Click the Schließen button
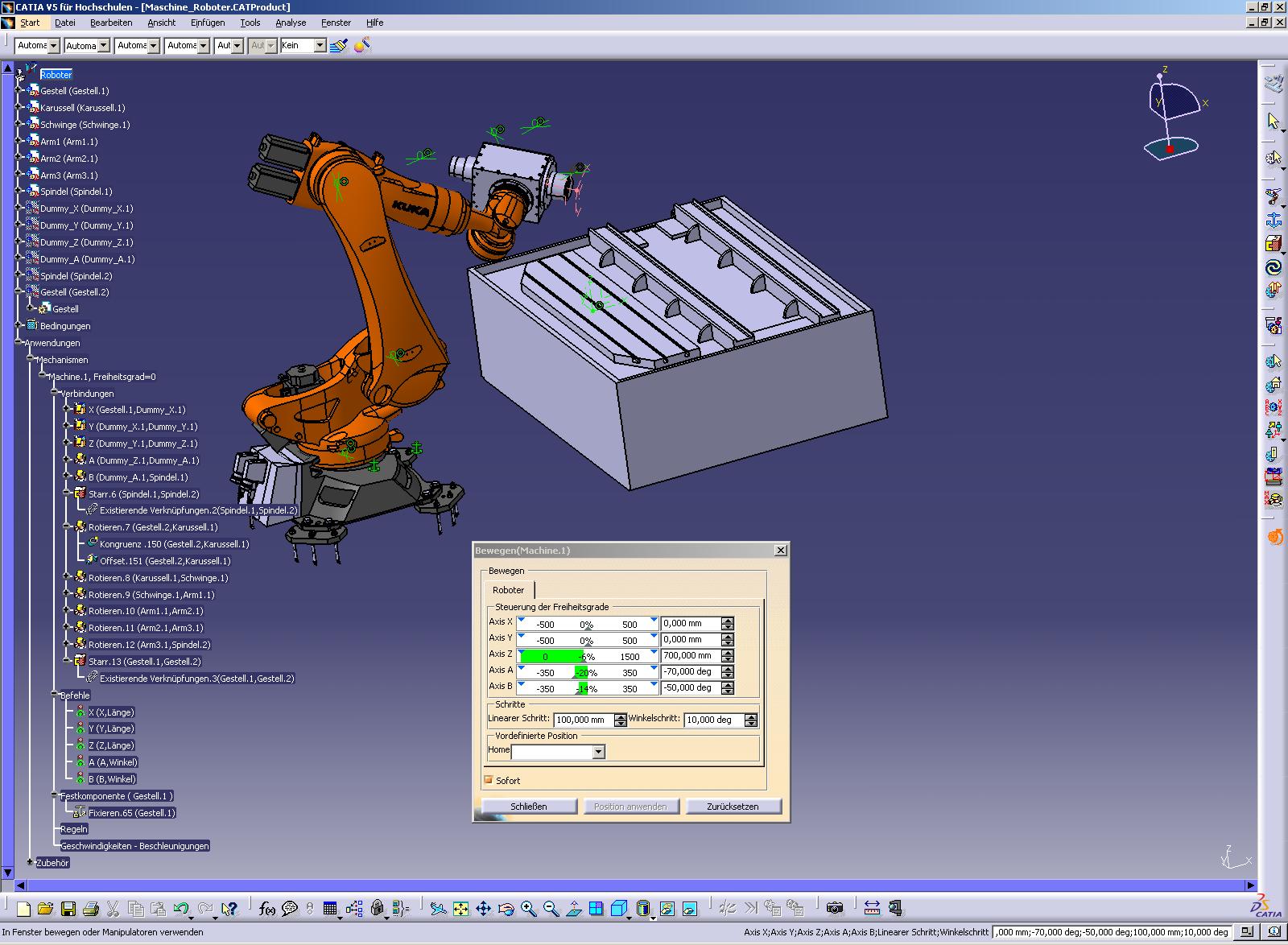This screenshot has height=945, width=1288. click(529, 806)
